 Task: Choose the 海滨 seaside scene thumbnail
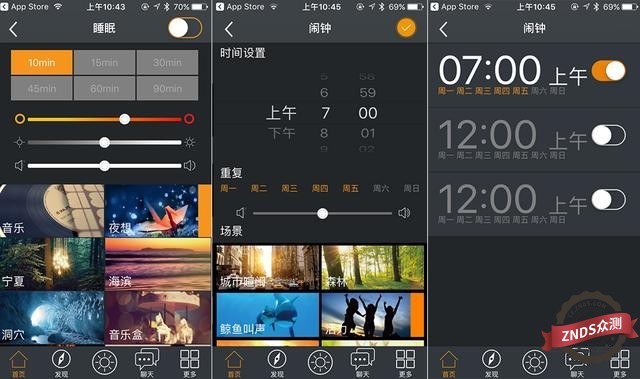[x=158, y=264]
